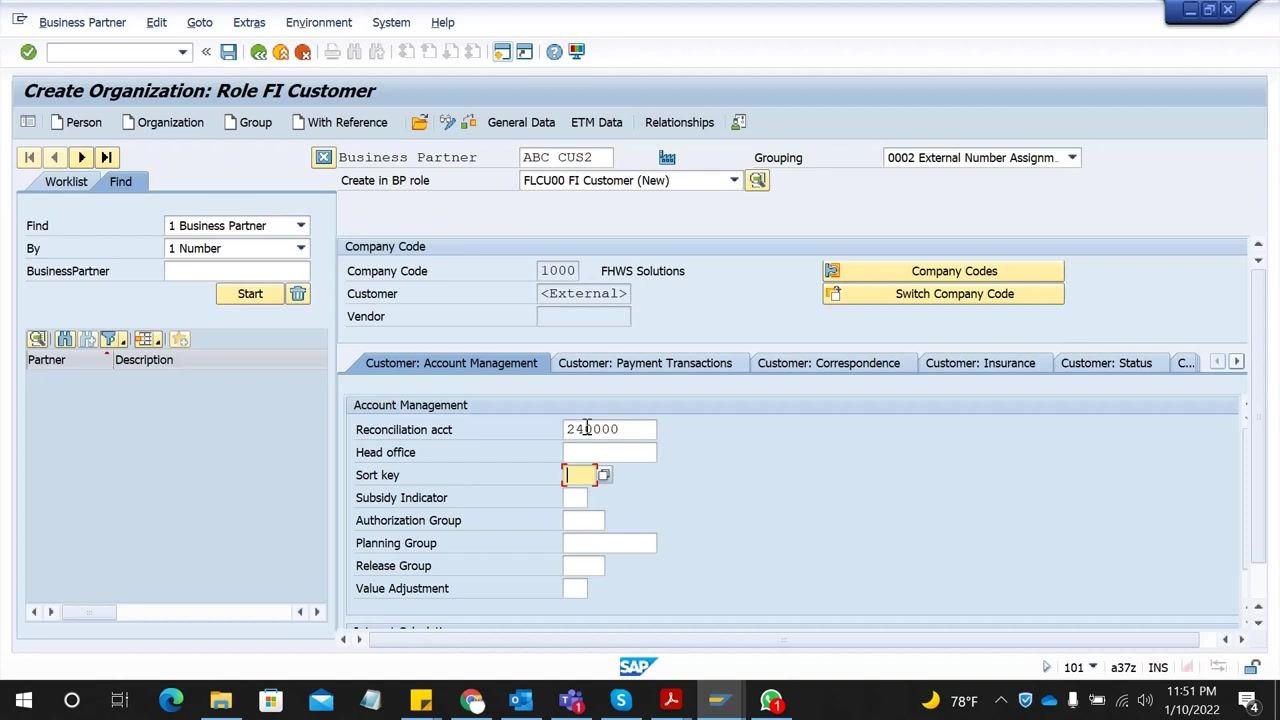
Task: Go to next record arrow
Action: pos(81,157)
